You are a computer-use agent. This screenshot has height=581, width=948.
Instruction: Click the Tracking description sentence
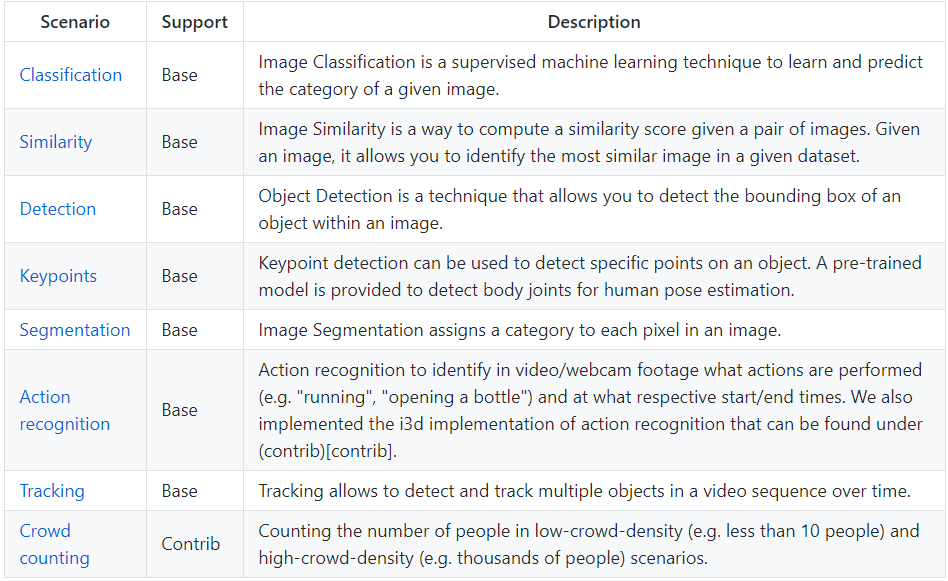585,491
